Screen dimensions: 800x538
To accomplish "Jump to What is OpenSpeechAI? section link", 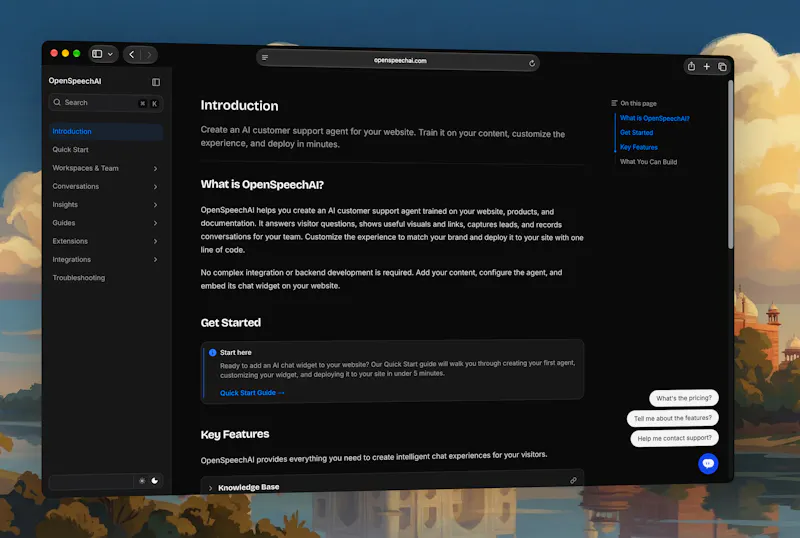I will coord(655,118).
